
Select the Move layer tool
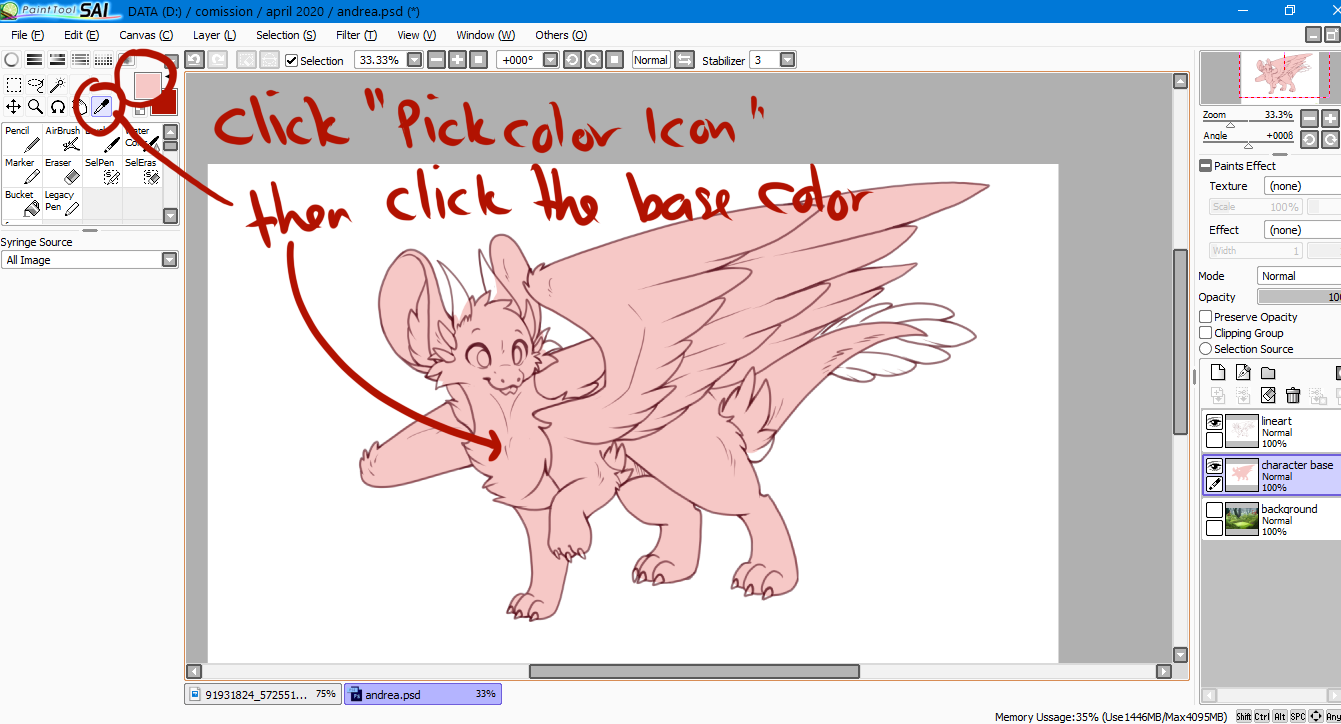[14, 106]
